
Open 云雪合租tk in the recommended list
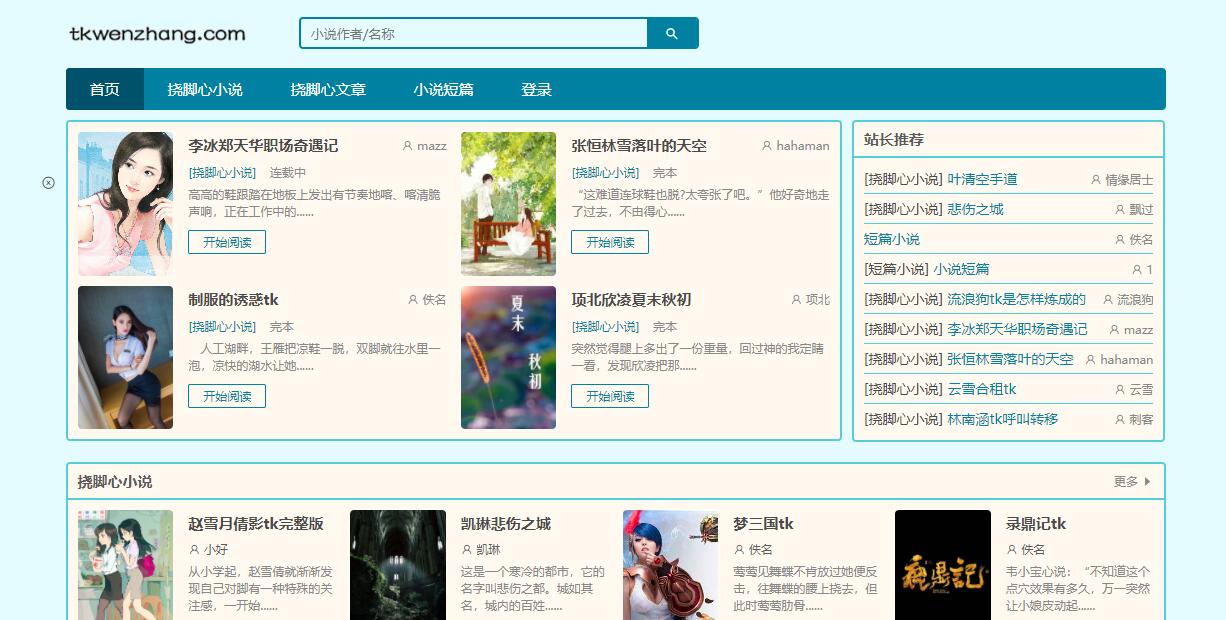click(x=981, y=389)
